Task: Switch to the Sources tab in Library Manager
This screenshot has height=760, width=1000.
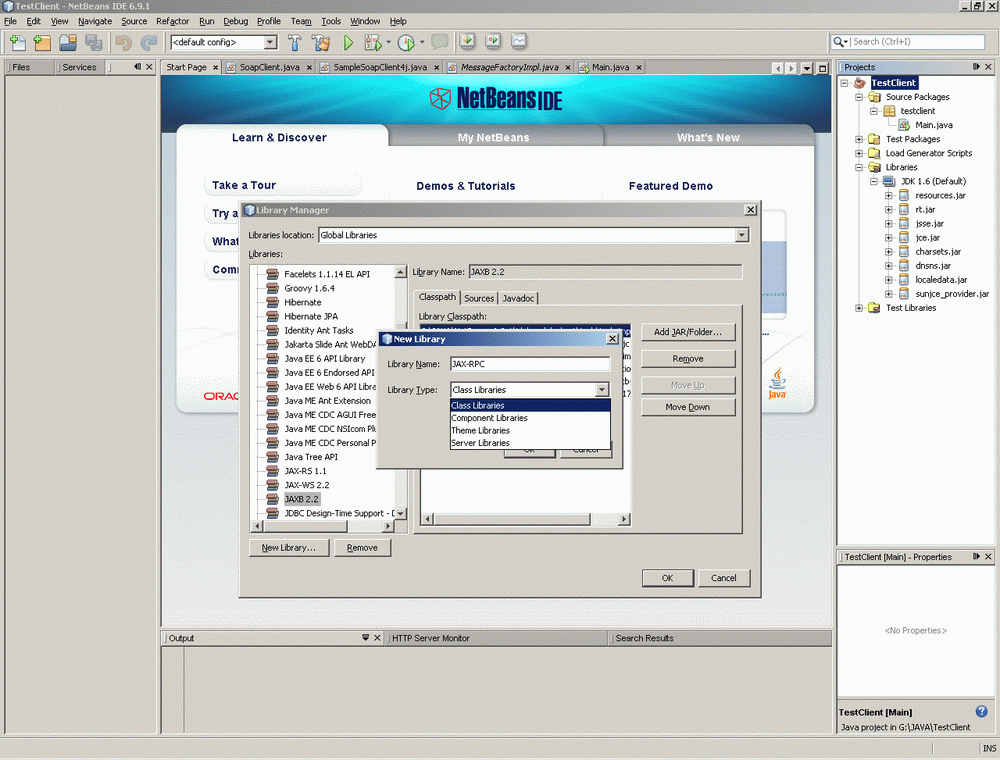Action: (479, 298)
